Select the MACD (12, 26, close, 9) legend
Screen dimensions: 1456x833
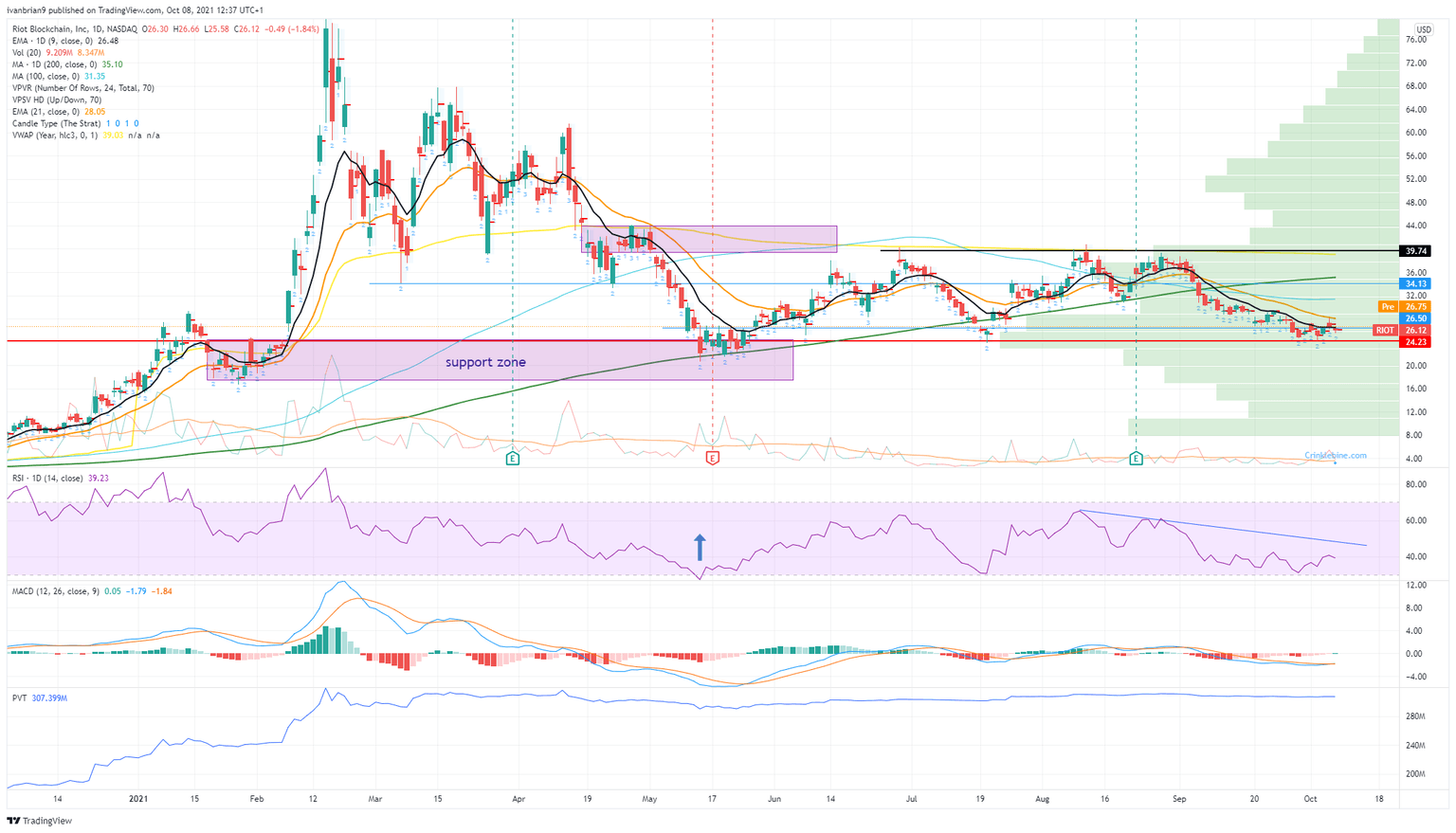[92, 591]
